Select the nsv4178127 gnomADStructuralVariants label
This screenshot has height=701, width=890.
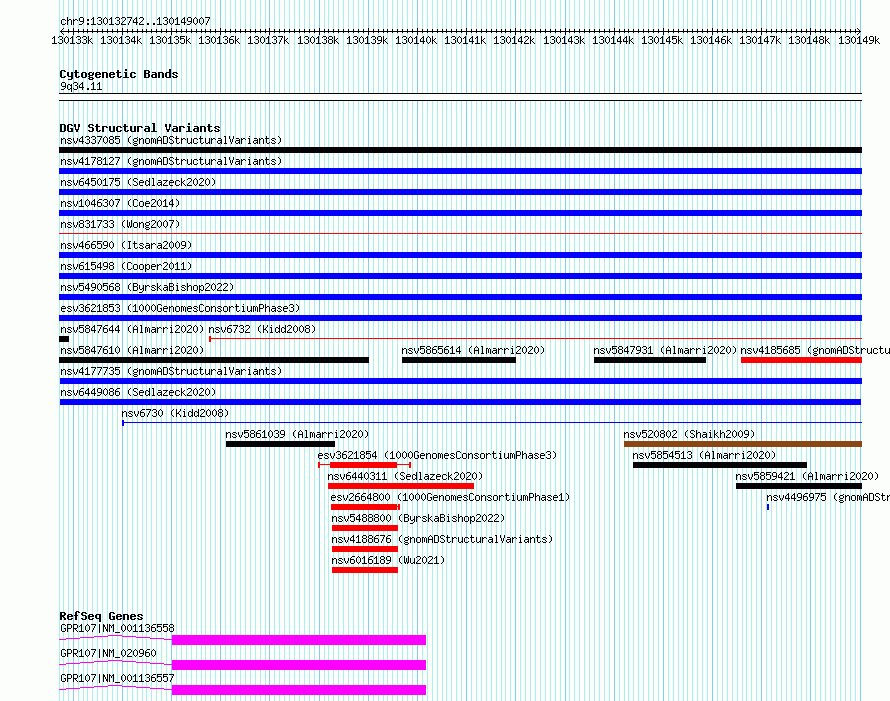[x=171, y=161]
